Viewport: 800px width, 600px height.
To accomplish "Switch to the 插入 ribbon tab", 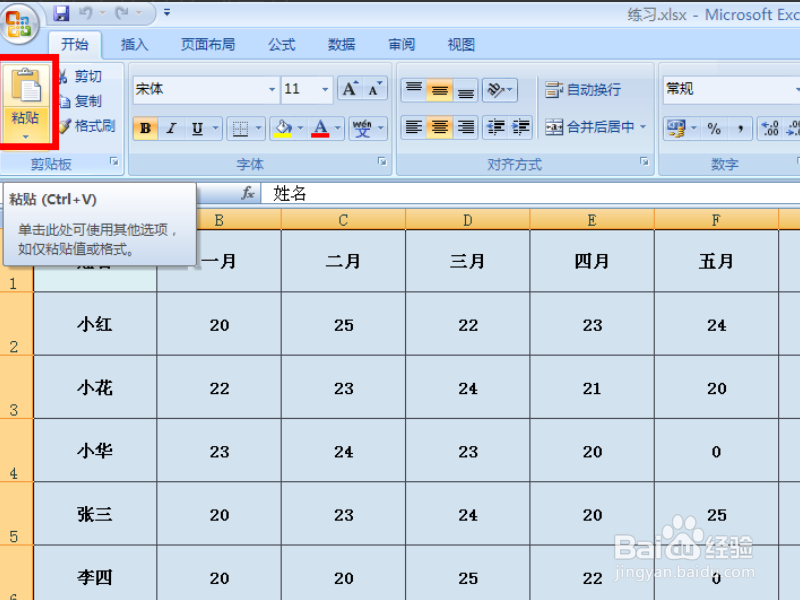I will pos(134,44).
